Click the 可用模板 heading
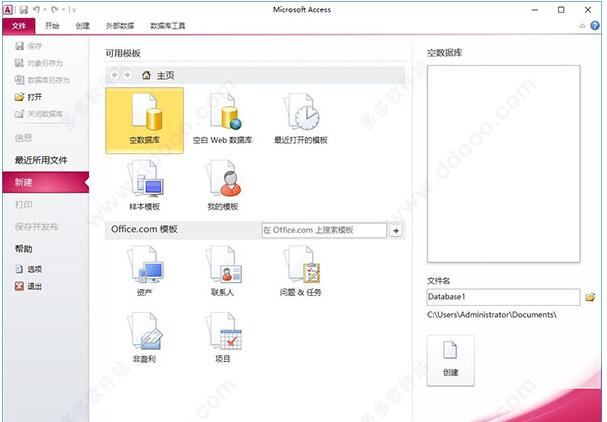The image size is (607, 422). click(x=123, y=53)
